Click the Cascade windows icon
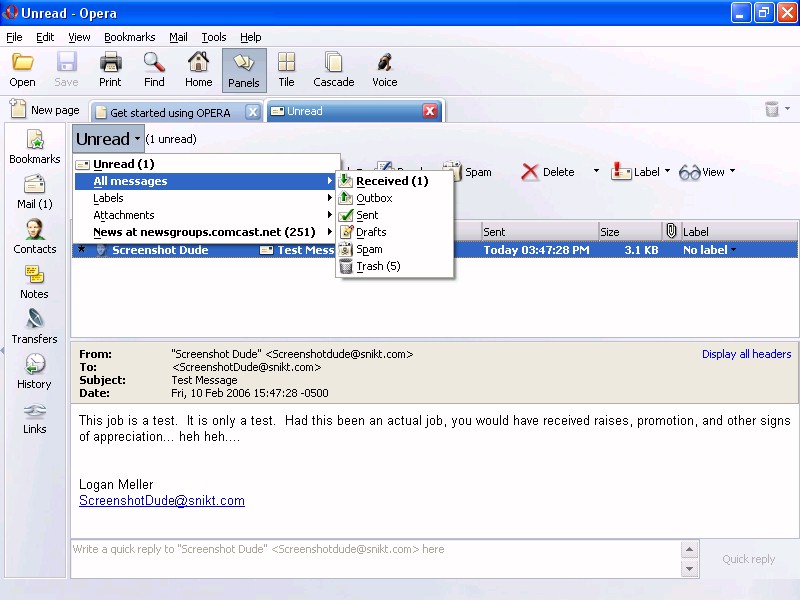800x600 pixels. 333,70
